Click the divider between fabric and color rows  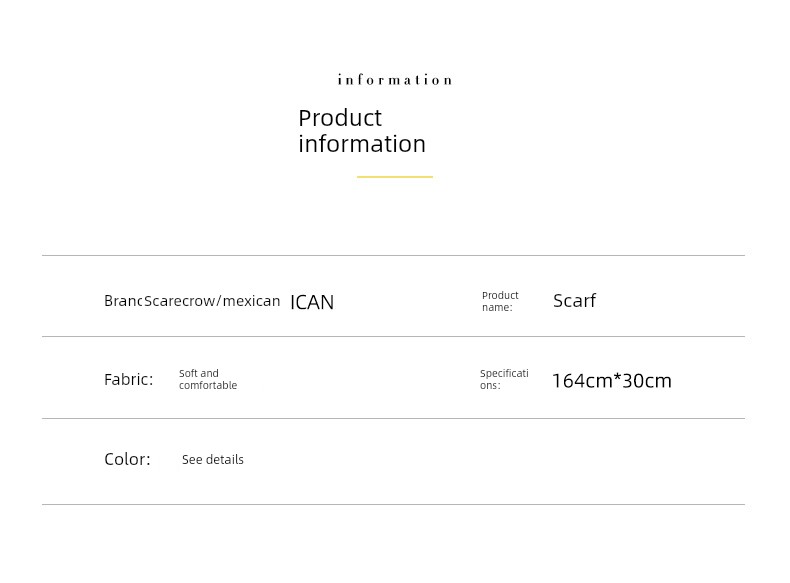(393, 419)
